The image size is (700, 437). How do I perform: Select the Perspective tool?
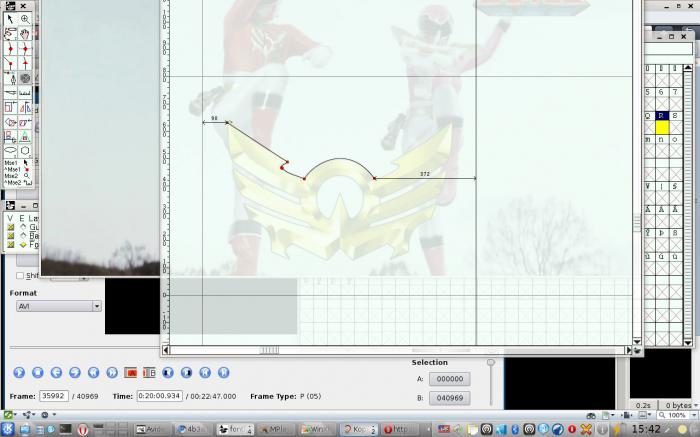(x=25, y=136)
